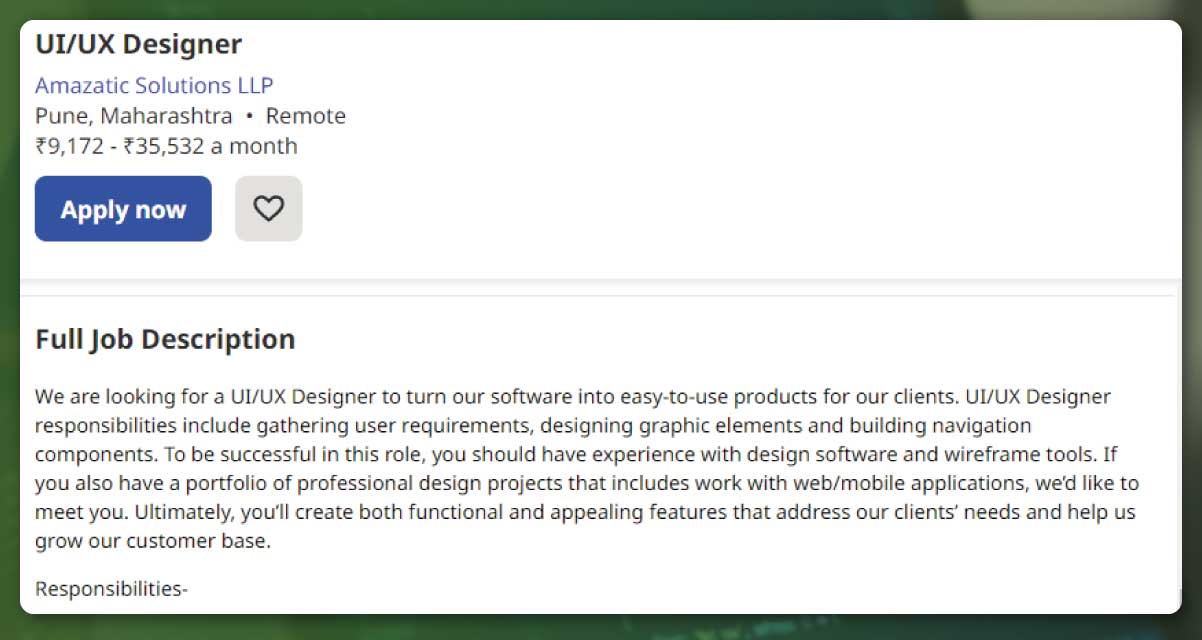Click the Remote work label
Screen dimensions: 1202x640
306,116
